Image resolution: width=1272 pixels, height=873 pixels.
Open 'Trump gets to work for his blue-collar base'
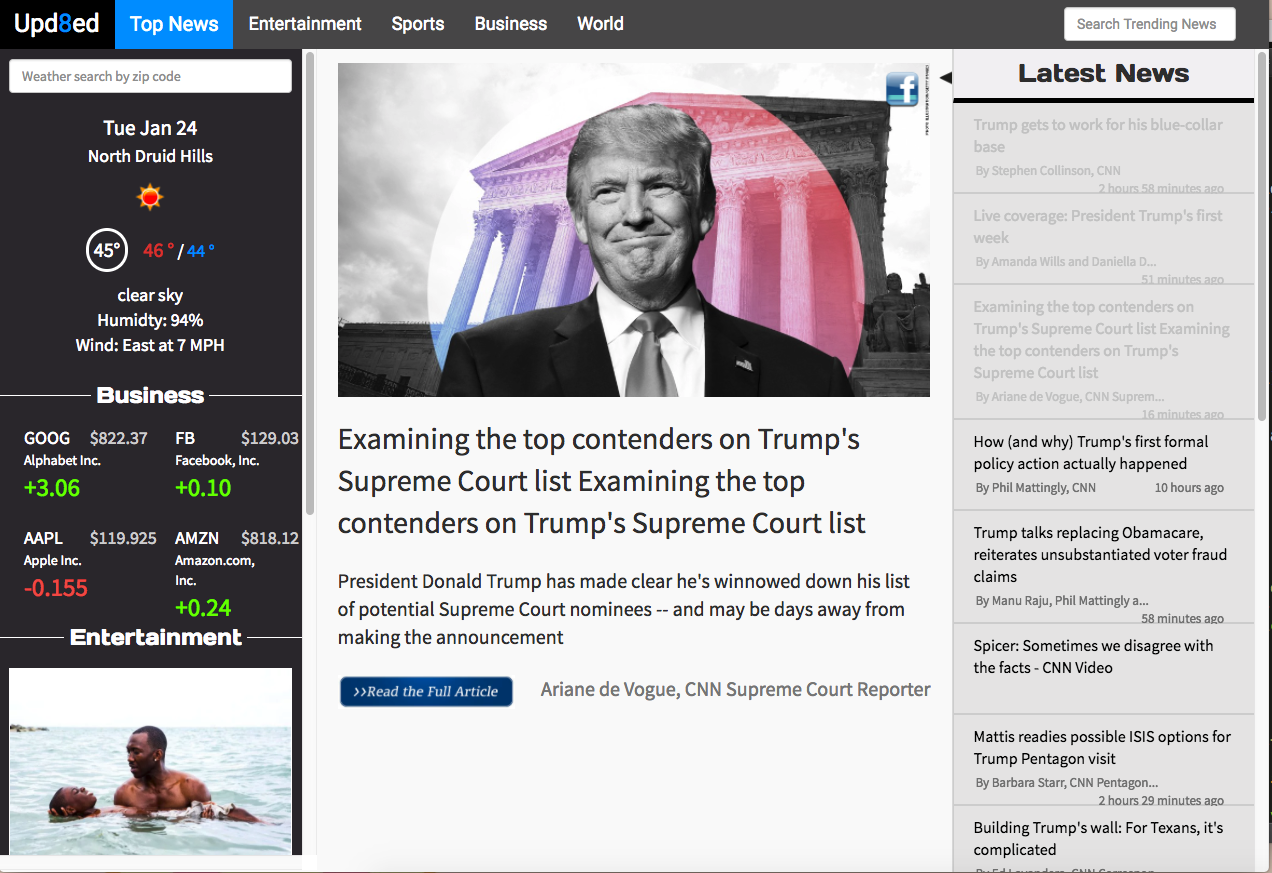[1103, 147]
